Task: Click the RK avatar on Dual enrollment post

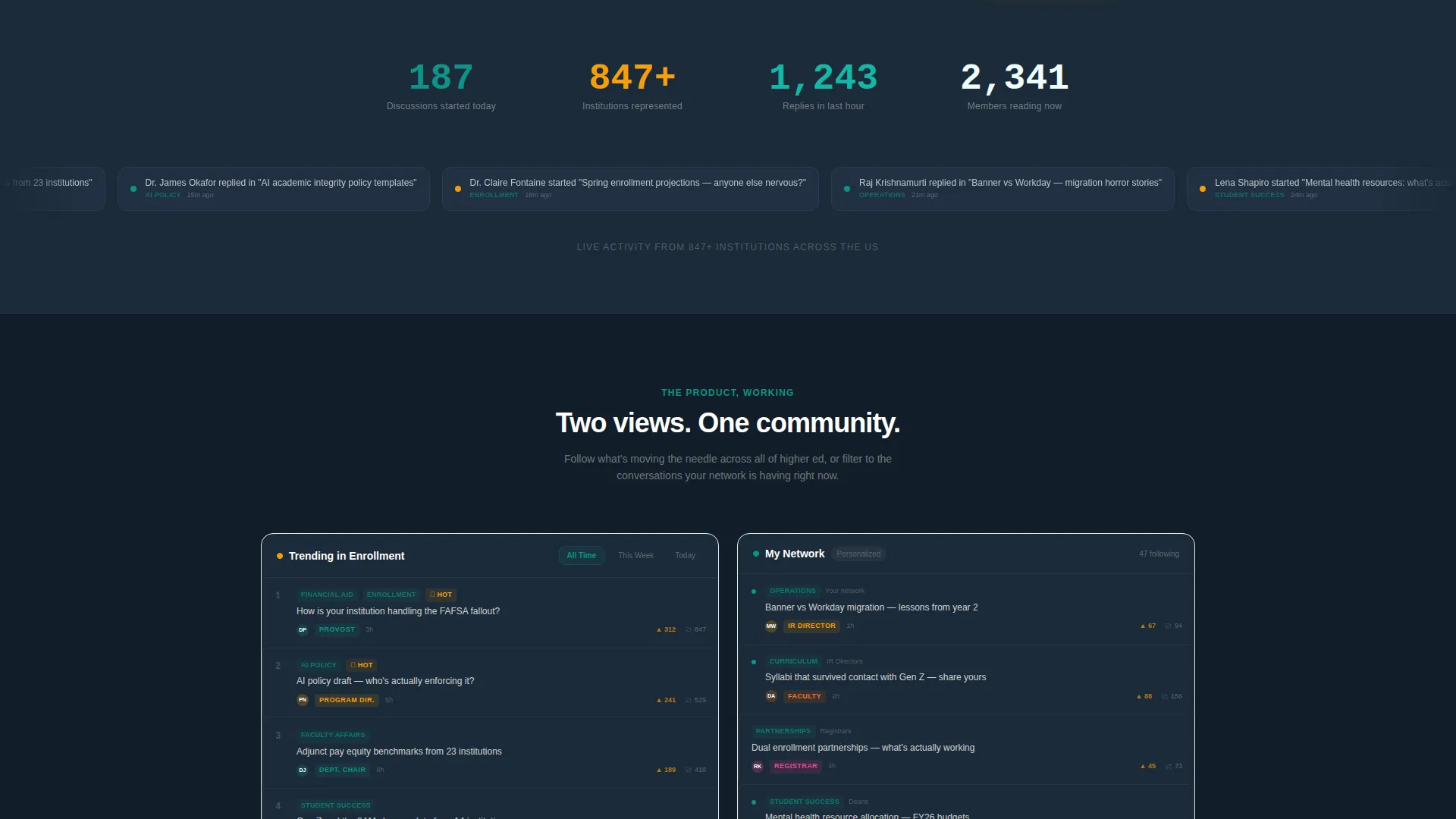Action: point(758,766)
